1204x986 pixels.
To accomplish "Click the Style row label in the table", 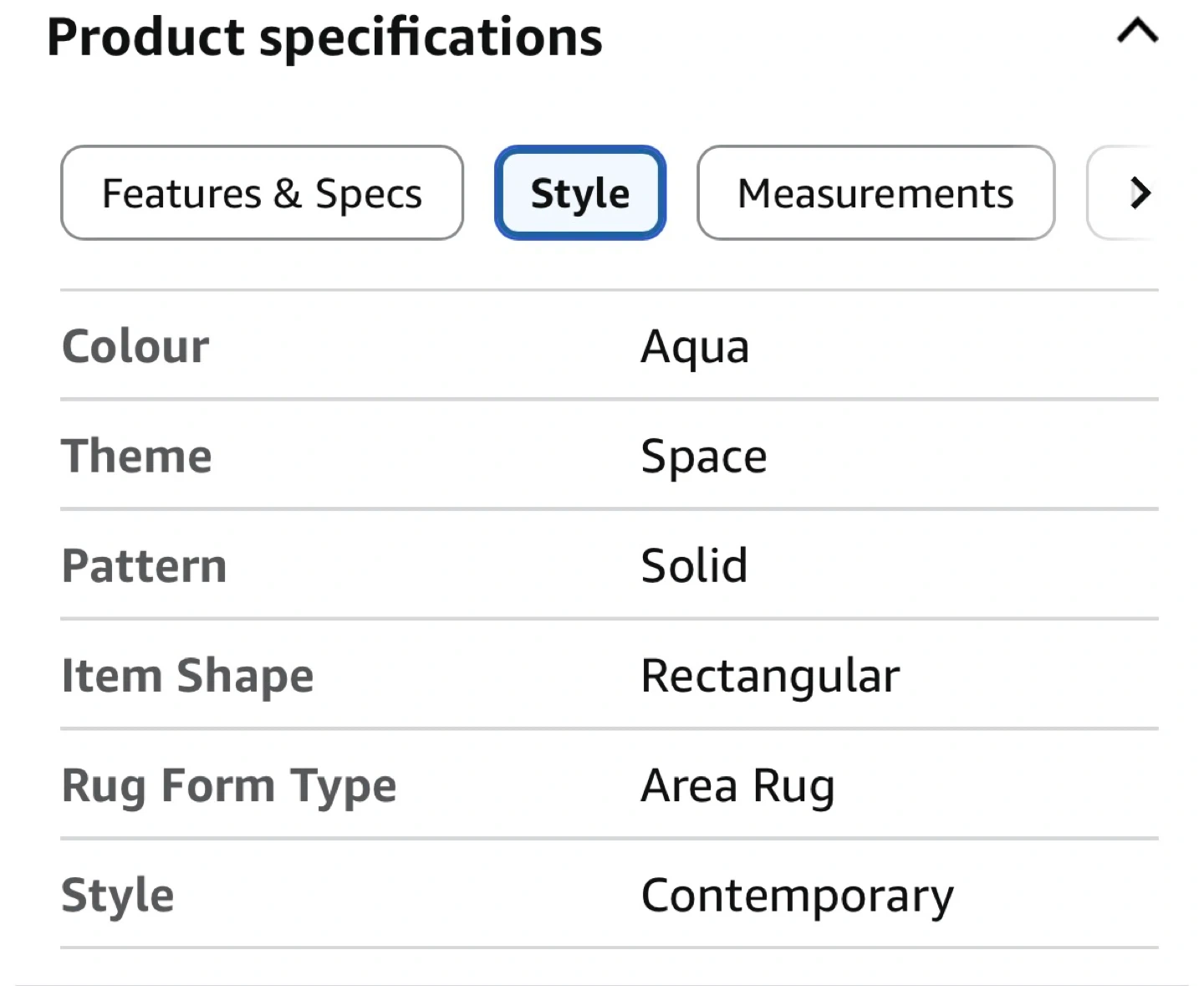I will (118, 896).
